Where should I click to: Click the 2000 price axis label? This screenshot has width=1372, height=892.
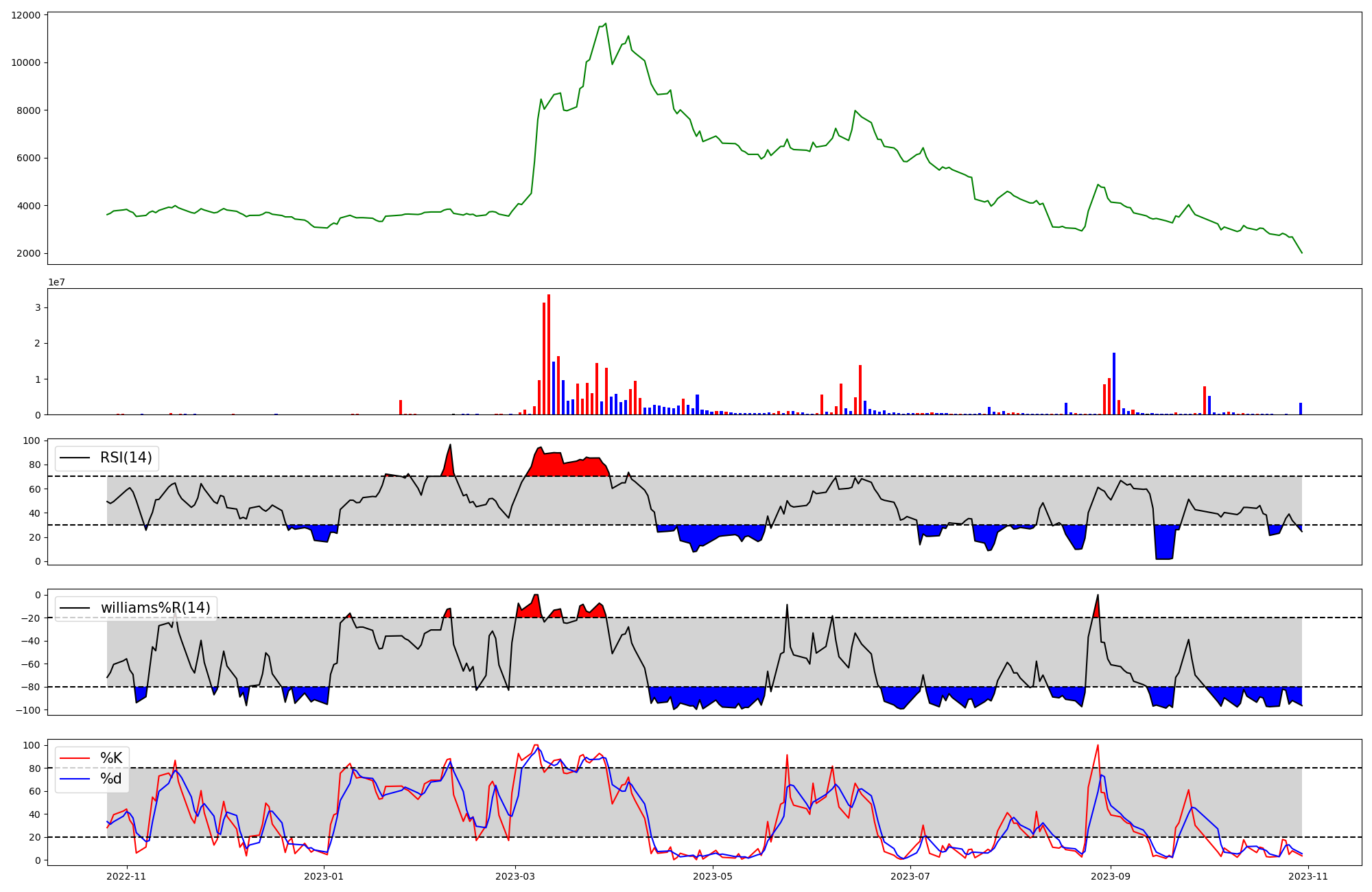click(x=29, y=253)
